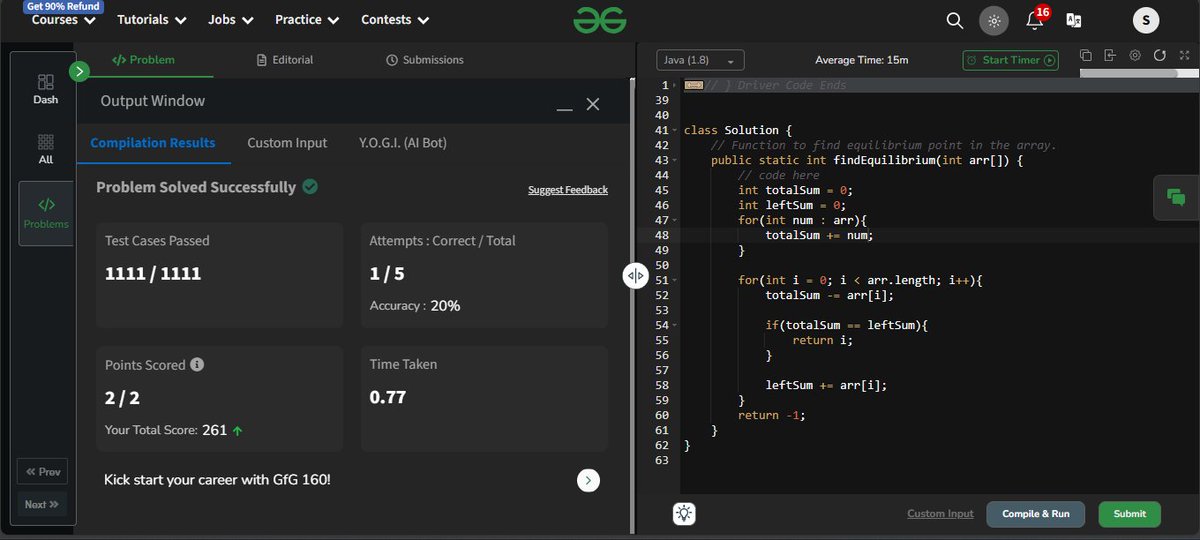Select the Problems sidebar item
This screenshot has height=540, width=1200.
coord(46,213)
